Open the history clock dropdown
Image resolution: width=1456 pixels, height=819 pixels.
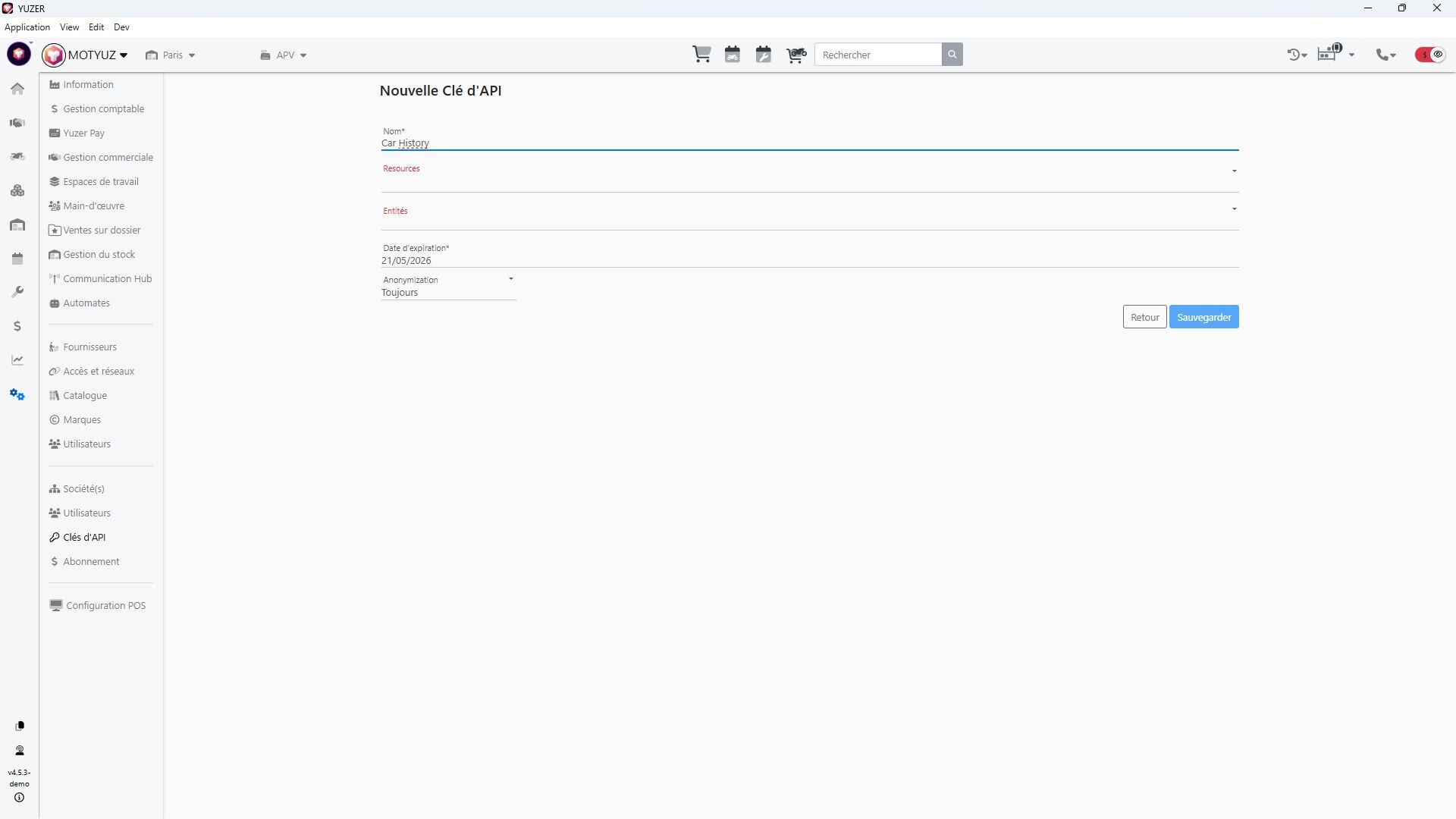(x=1297, y=55)
